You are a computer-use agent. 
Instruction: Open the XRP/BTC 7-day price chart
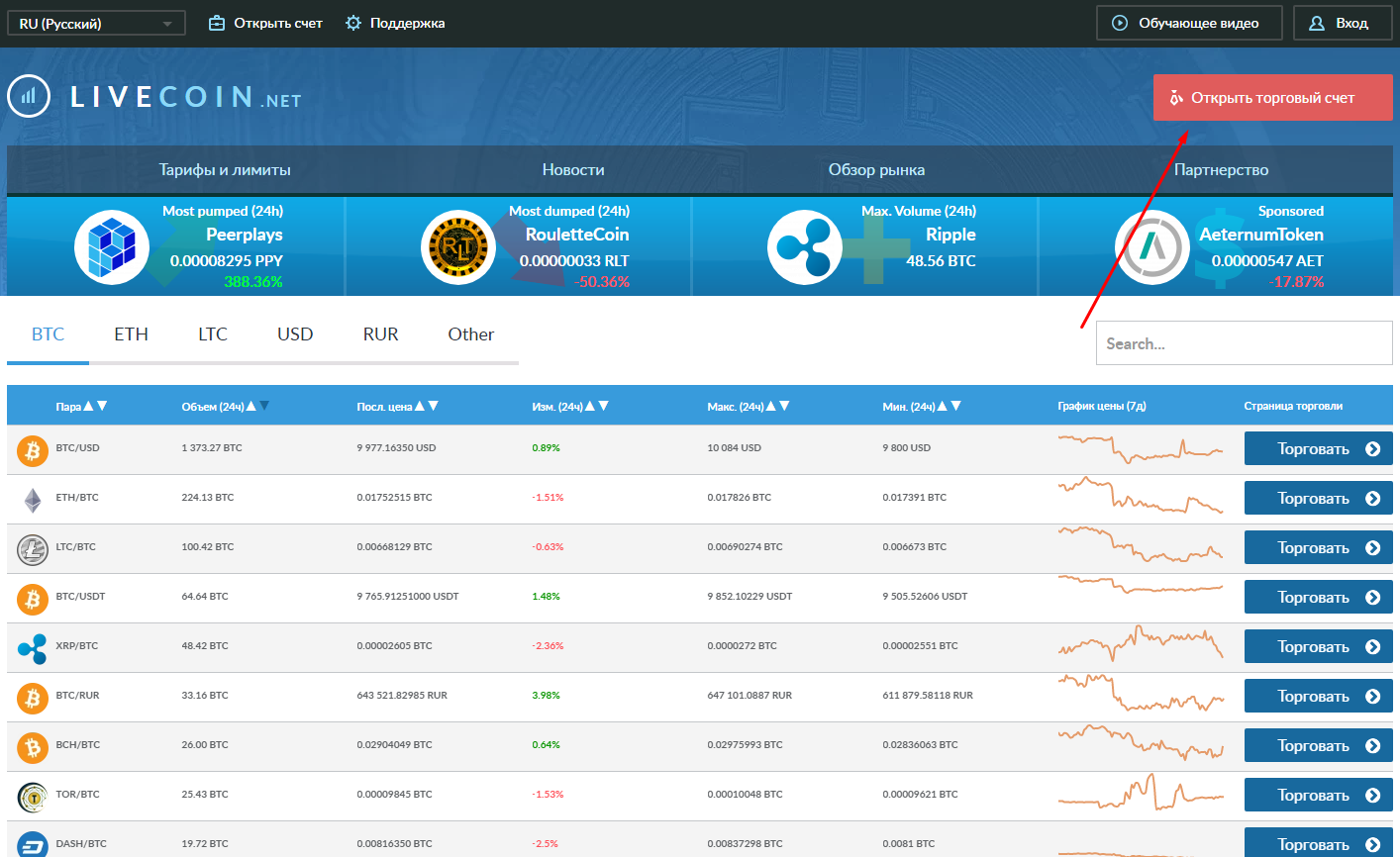pos(1141,645)
